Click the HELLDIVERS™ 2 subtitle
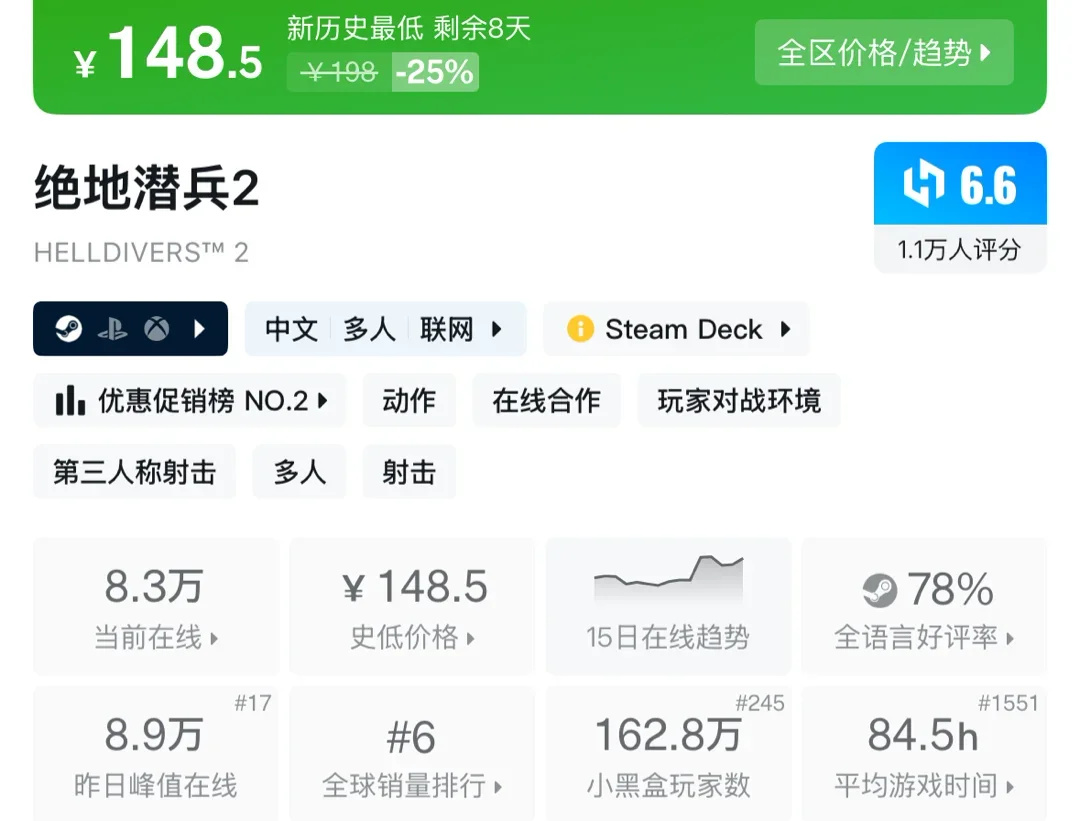The width and height of the screenshot is (1080, 821). [x=141, y=253]
